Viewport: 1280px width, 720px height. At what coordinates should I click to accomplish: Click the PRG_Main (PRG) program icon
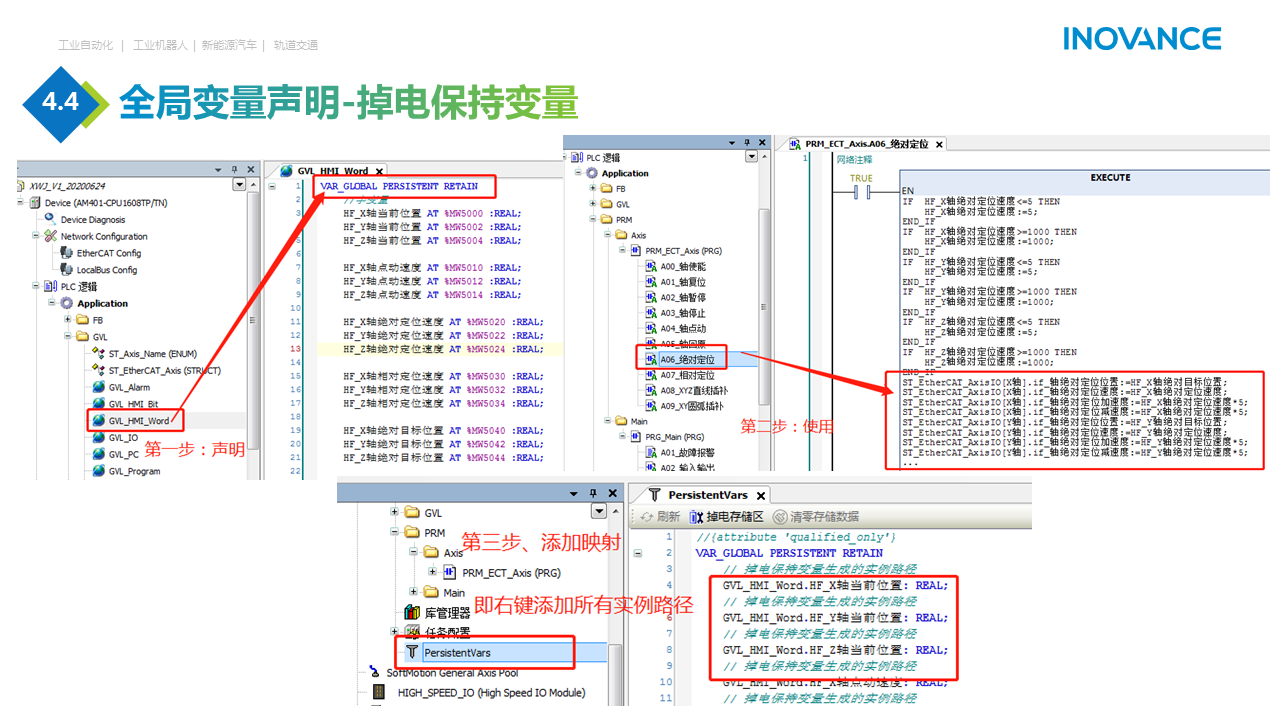635,437
